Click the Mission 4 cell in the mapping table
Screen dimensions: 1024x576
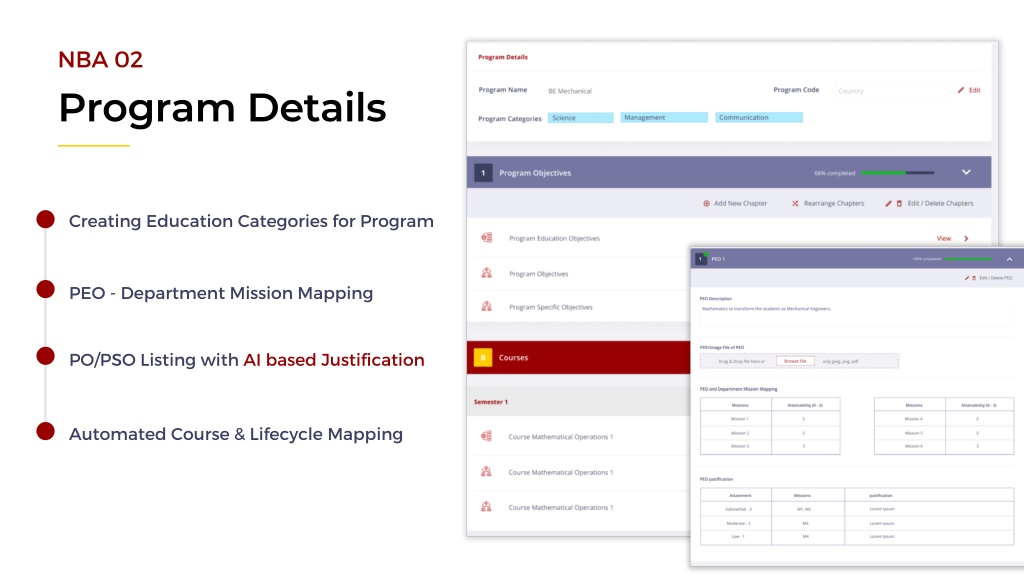[x=910, y=419]
